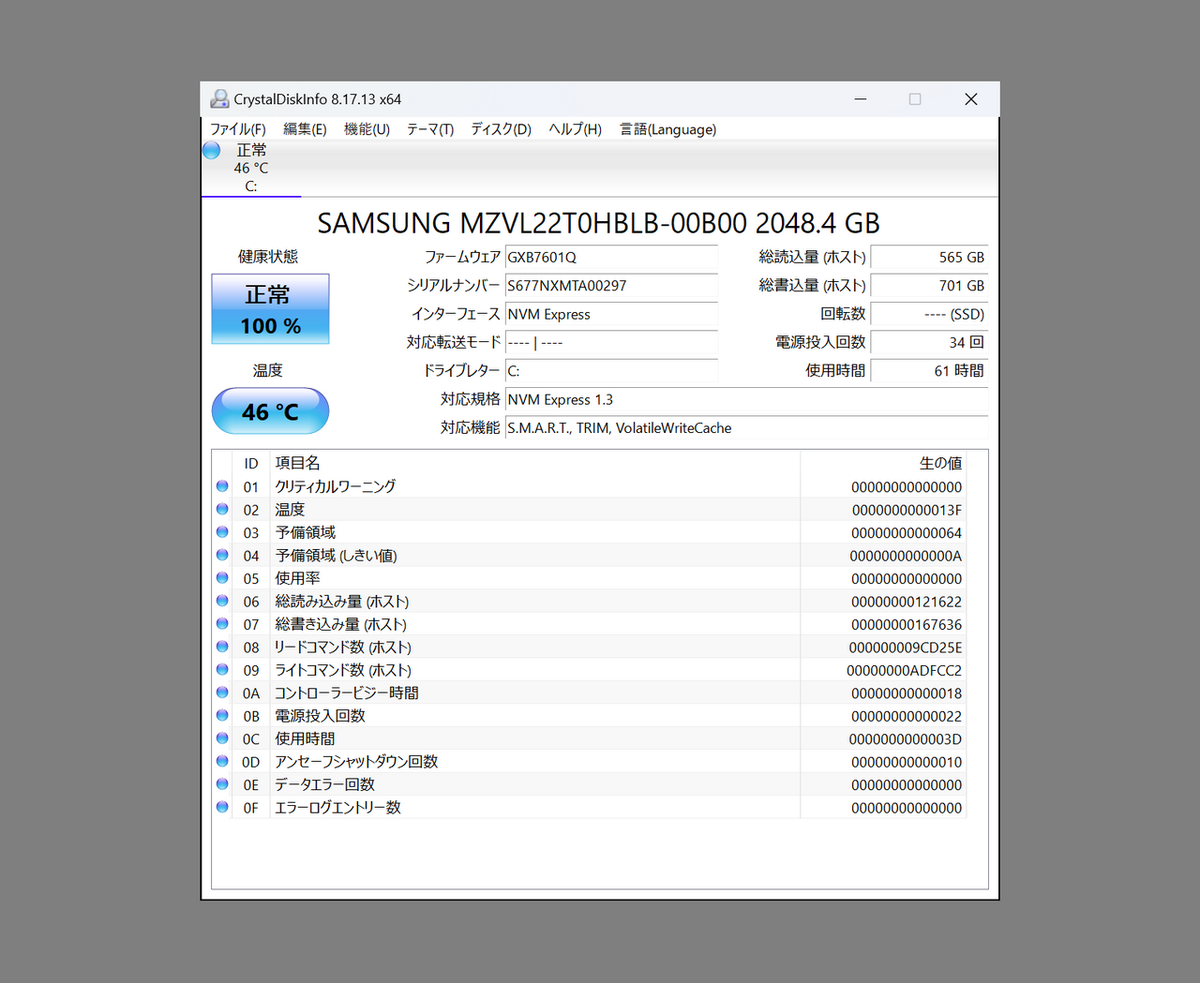The width and height of the screenshot is (1200, 983).
Task: Click the top 使用時間 value 61 時間
Action: point(929,370)
